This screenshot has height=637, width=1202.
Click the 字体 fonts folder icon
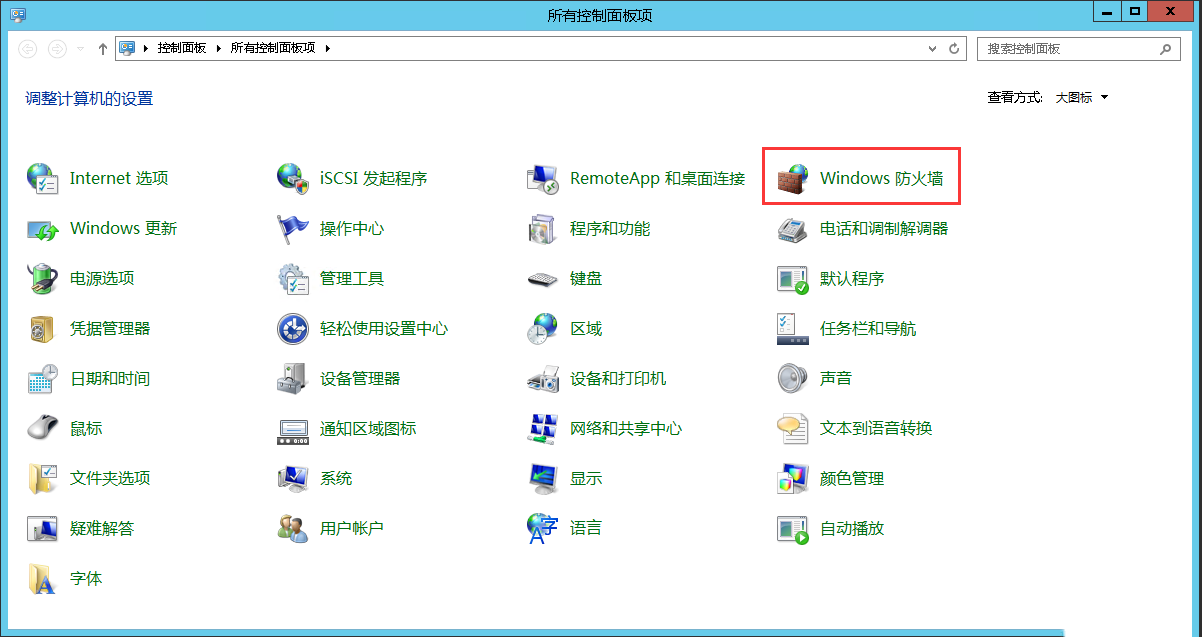pyautogui.click(x=42, y=578)
